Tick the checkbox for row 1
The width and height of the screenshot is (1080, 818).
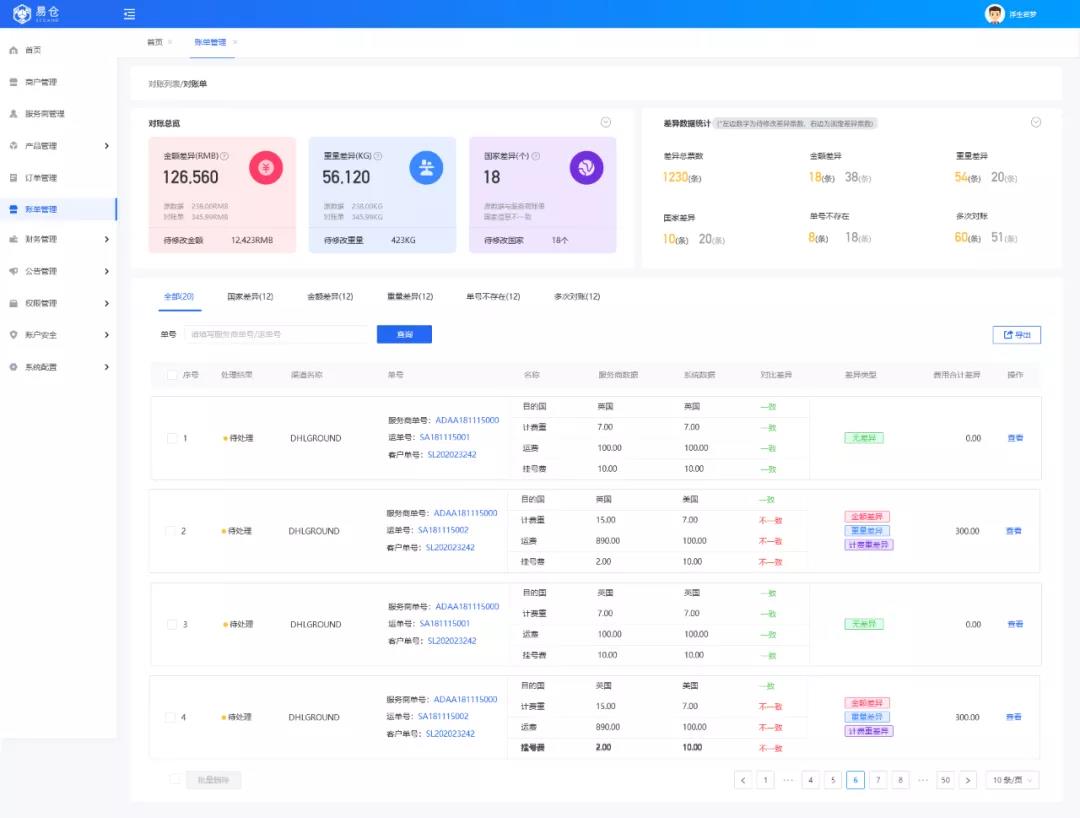tap(172, 438)
